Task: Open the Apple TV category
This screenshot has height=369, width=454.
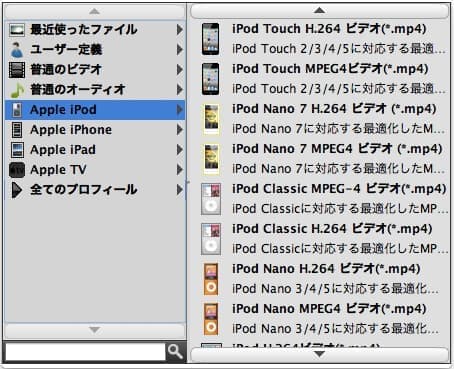Action: pos(95,170)
